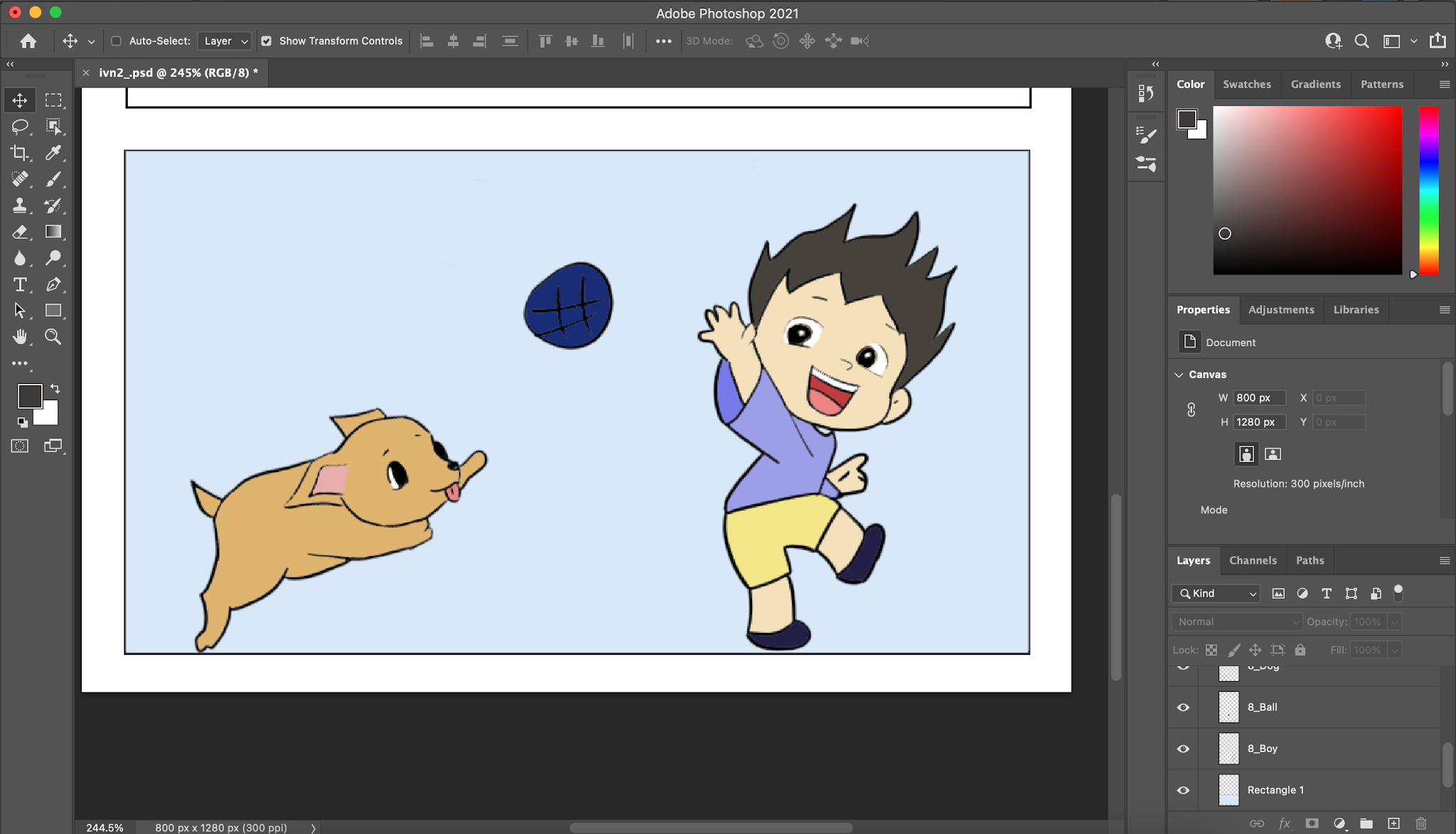
Task: Choose the Horizontal Type tool
Action: (x=20, y=284)
